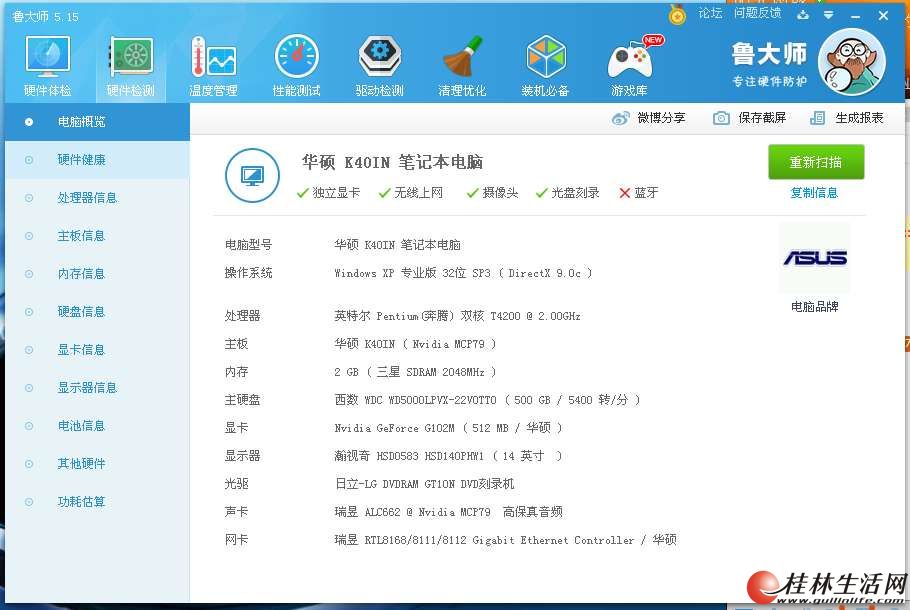Open 电池信息 sidebar item
This screenshot has width=910, height=610.
point(97,426)
